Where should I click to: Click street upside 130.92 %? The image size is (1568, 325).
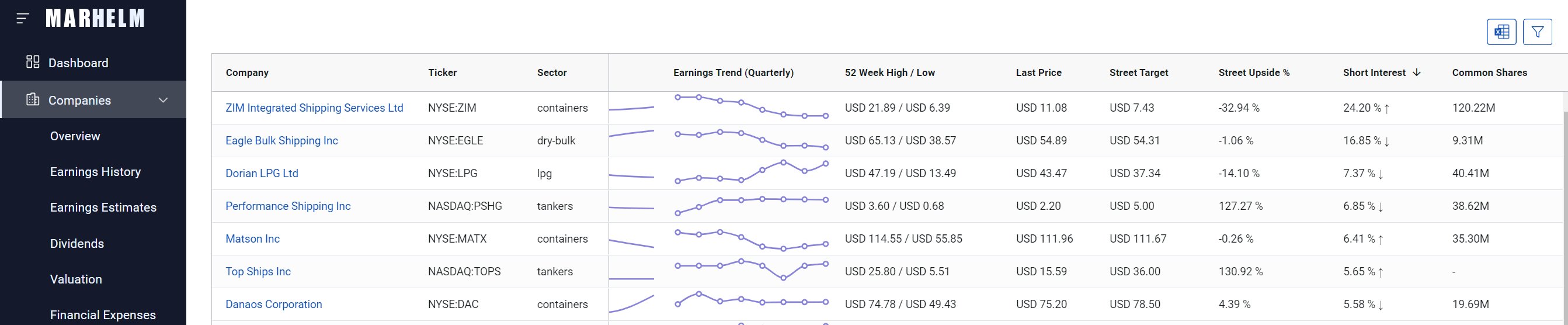(x=1240, y=271)
